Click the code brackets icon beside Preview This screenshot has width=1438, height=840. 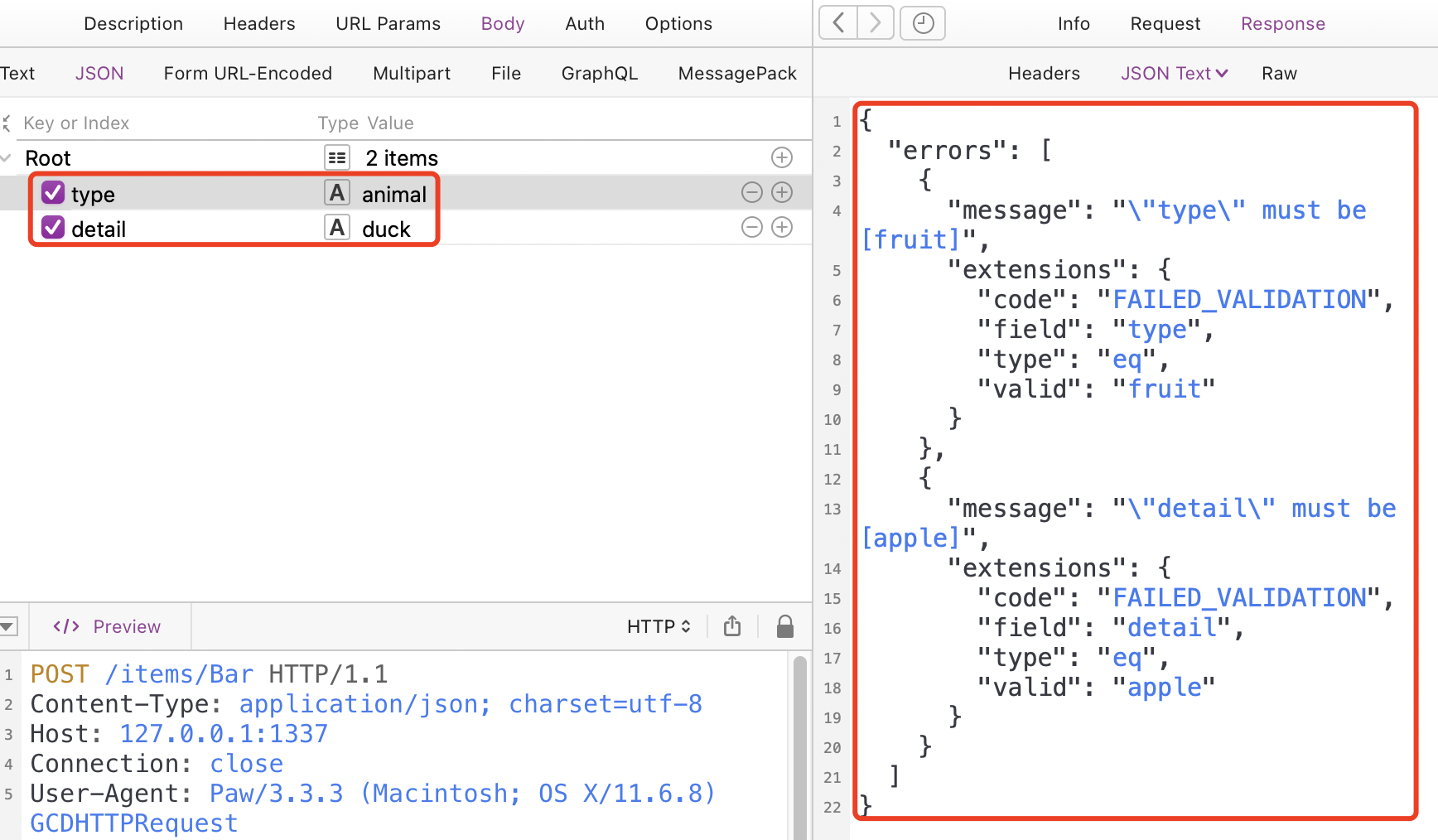(x=66, y=626)
